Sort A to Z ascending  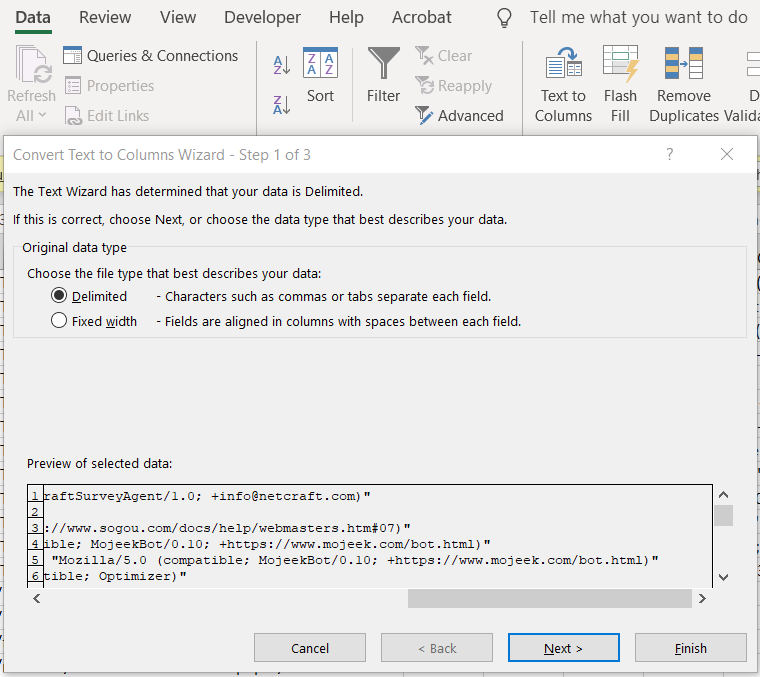coord(282,64)
